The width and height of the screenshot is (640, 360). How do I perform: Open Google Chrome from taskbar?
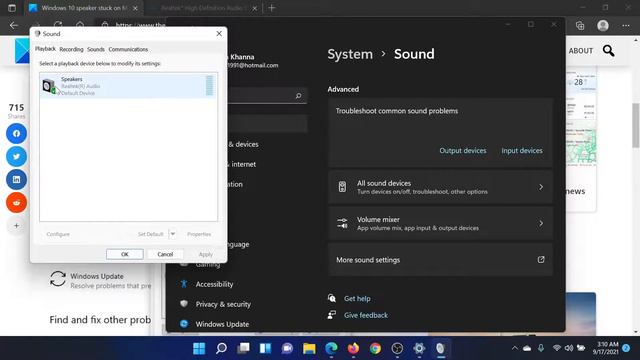tap(375, 348)
